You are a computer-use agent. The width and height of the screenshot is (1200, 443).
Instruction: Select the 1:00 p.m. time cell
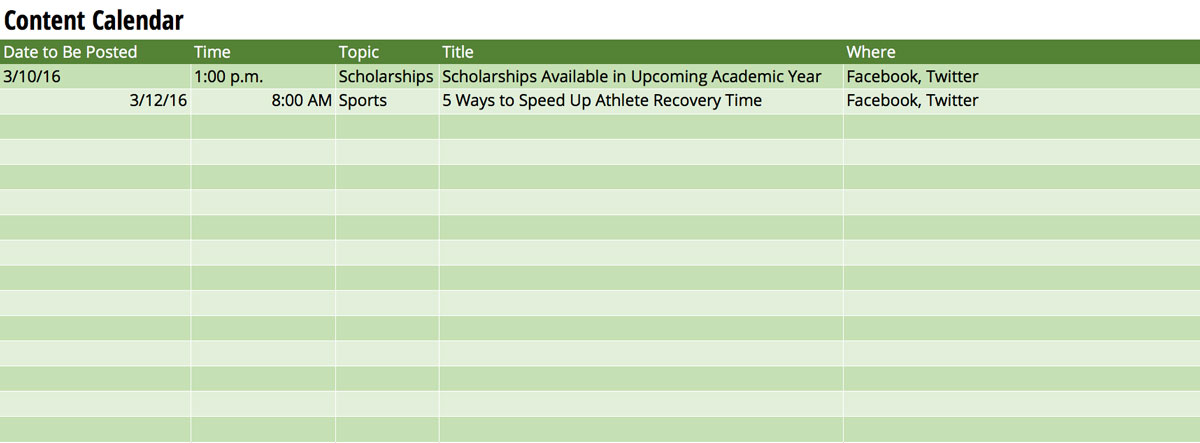tap(229, 76)
